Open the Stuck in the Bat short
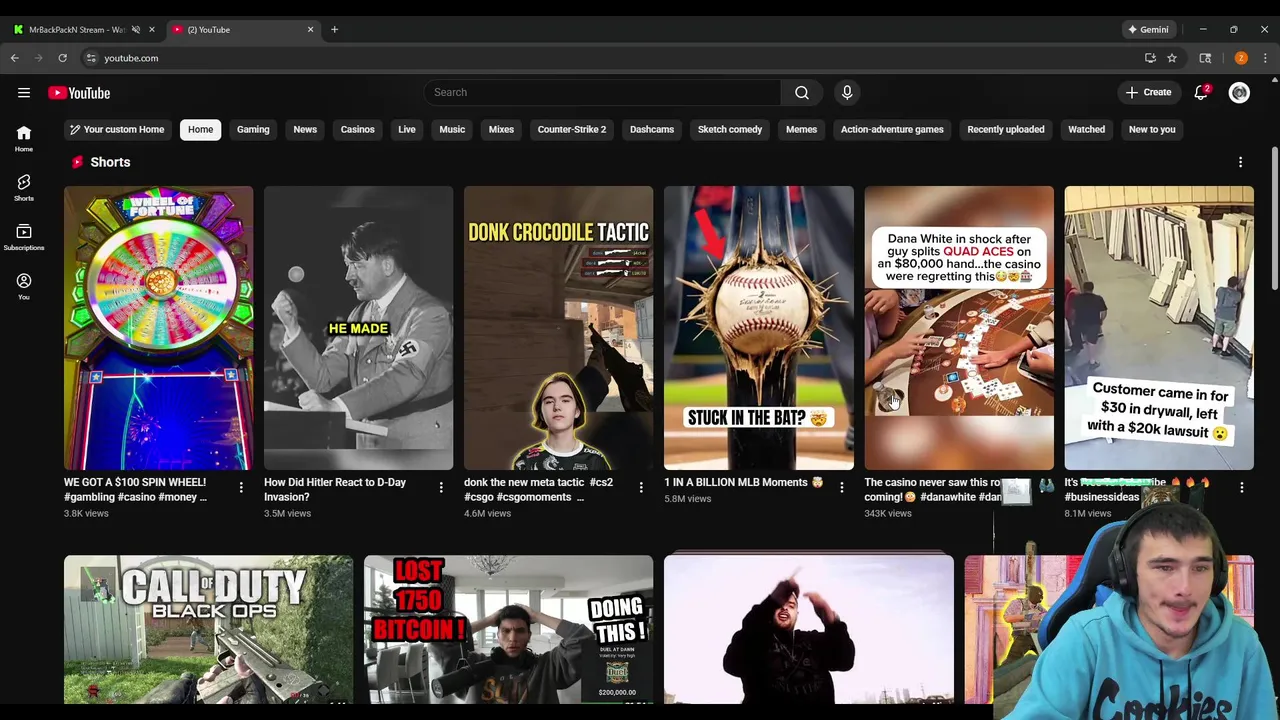 [x=759, y=328]
